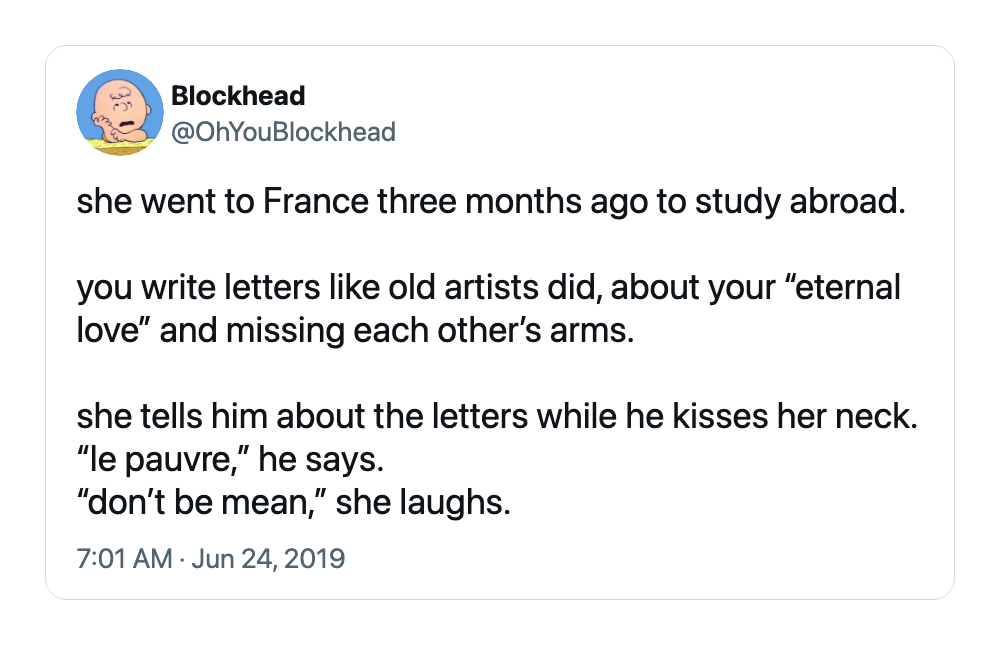Screen dimensions: 1000x645
Task: Click the word 'France' in the tweet
Action: point(316,202)
